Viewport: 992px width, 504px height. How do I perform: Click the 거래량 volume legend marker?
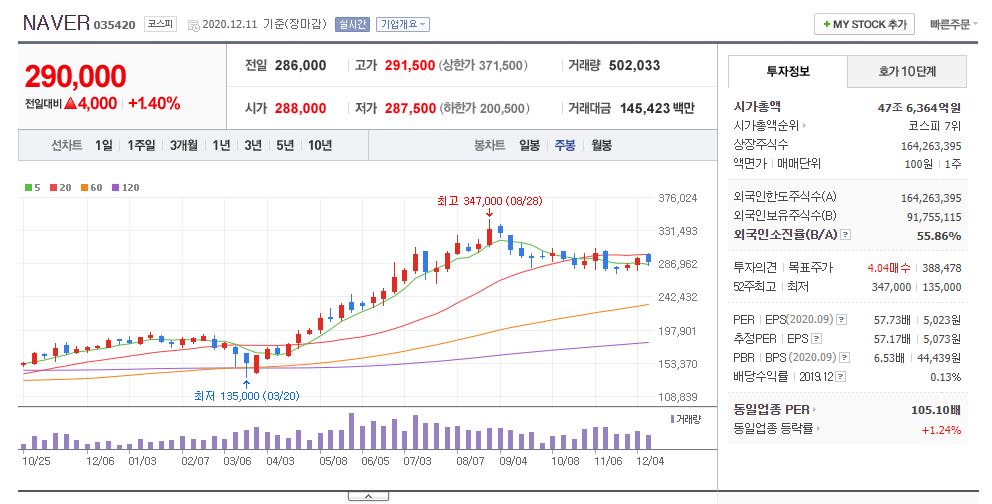click(x=673, y=419)
